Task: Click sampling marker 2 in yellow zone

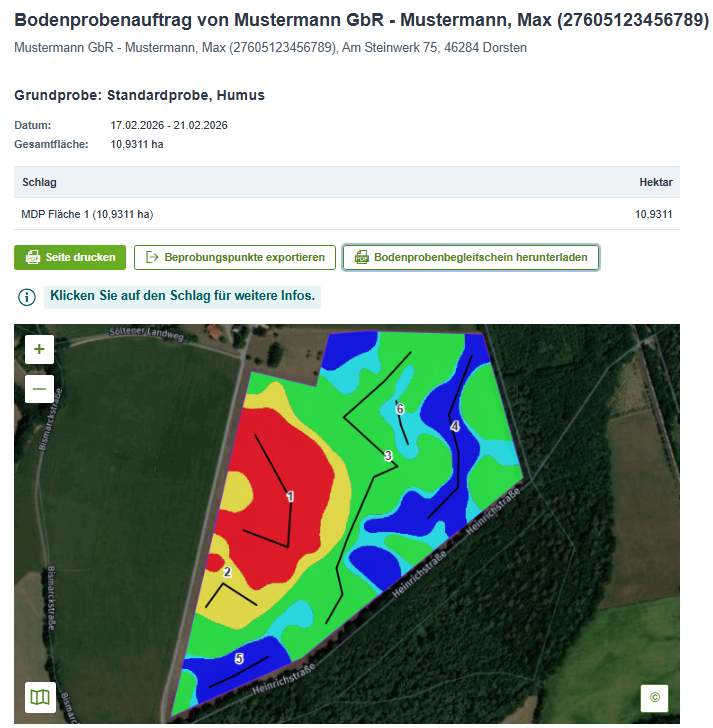Action: pos(227,573)
